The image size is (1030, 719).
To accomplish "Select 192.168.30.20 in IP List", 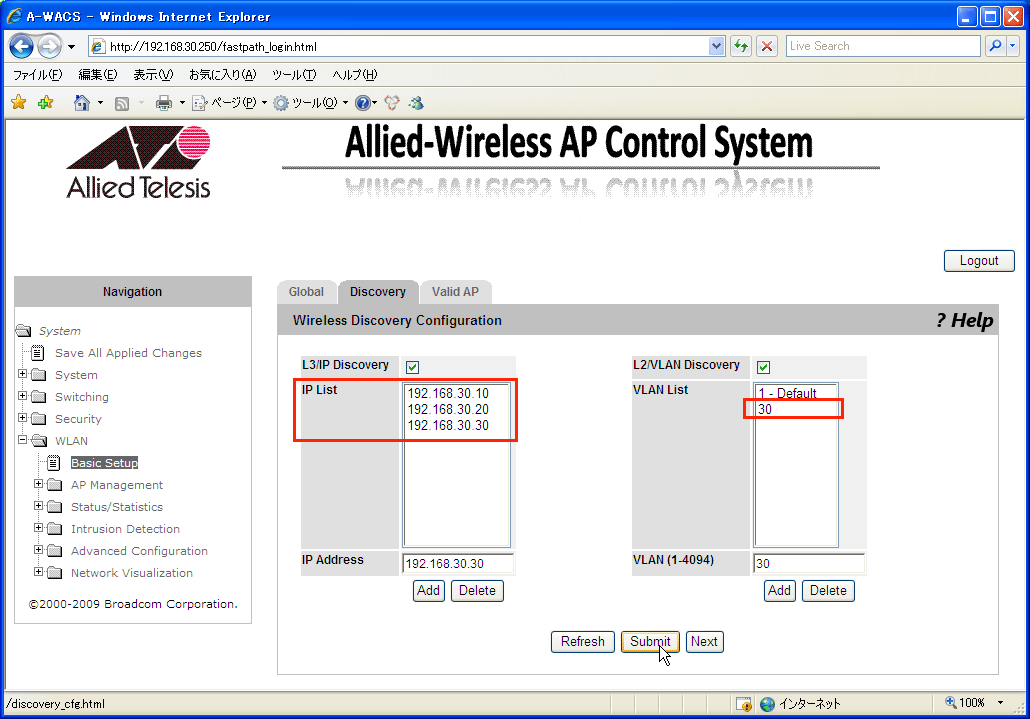I will click(x=456, y=409).
